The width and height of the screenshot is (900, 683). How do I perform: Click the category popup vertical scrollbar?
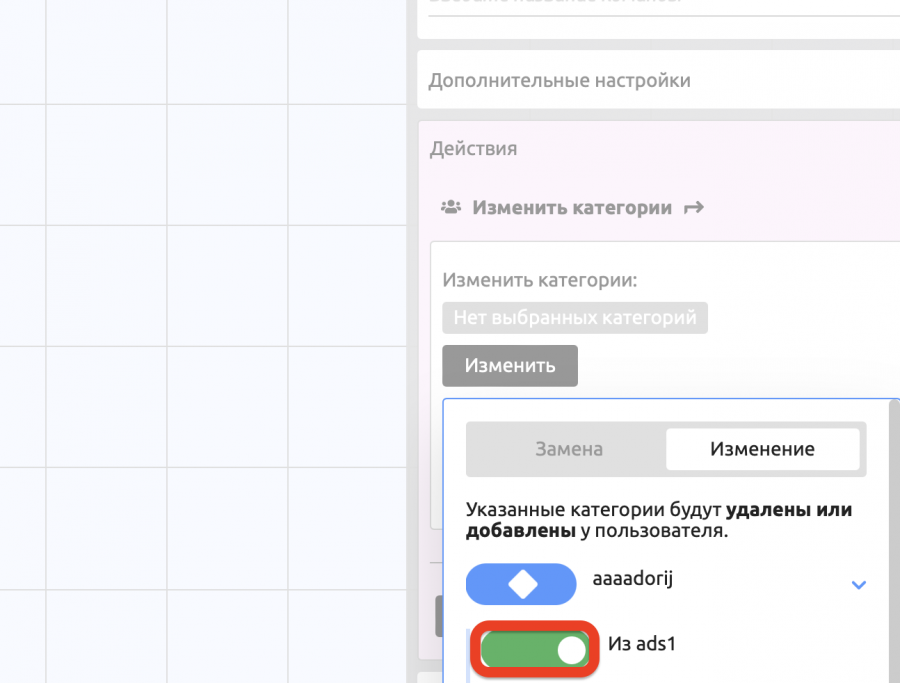tap(894, 542)
